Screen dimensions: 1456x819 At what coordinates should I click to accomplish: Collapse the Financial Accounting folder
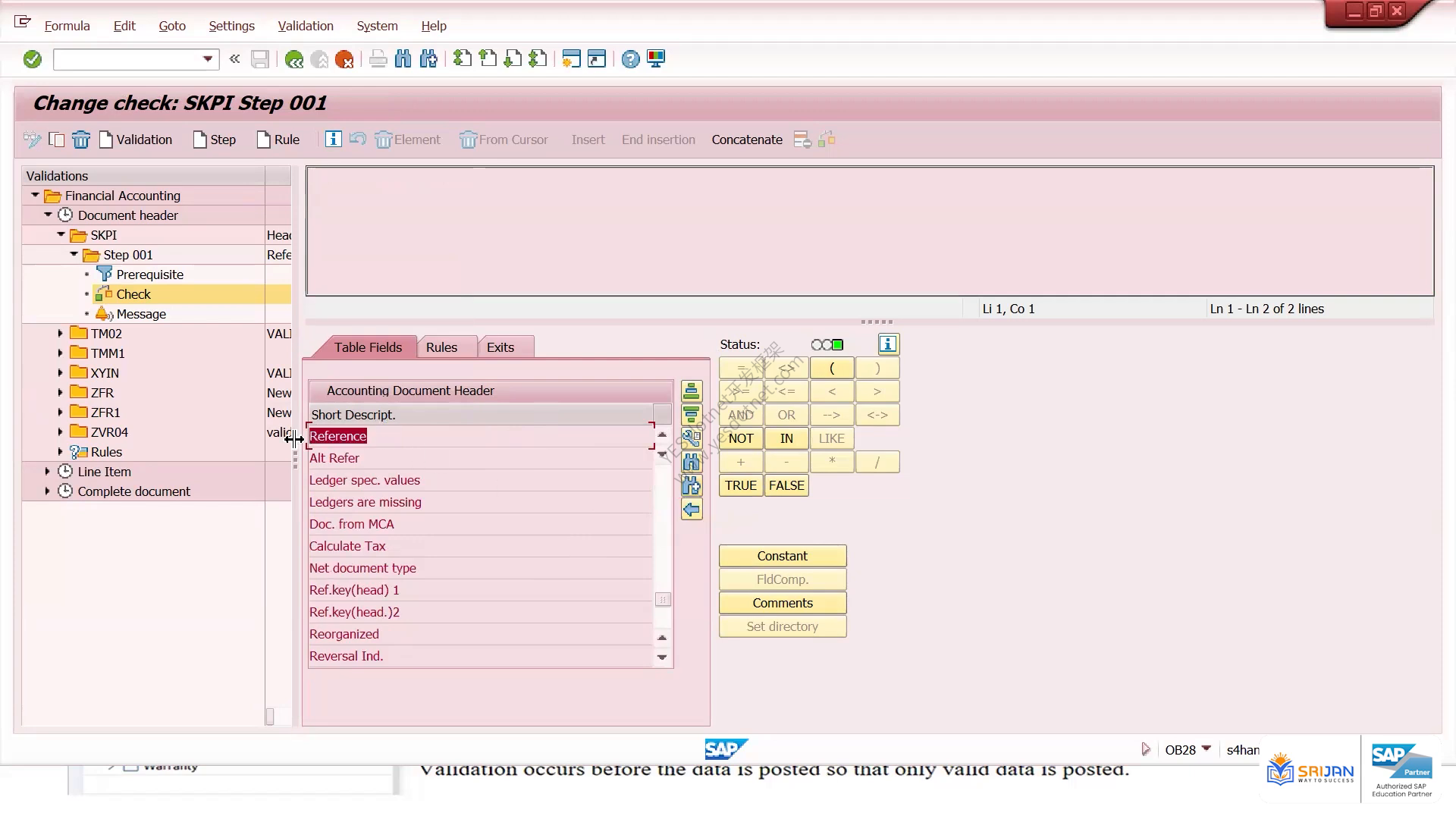tap(35, 196)
